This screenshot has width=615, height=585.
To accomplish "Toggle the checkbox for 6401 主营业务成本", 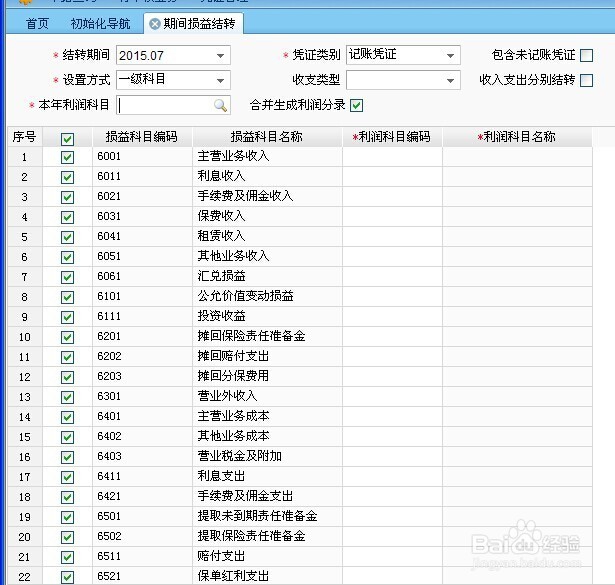I will click(x=67, y=417).
